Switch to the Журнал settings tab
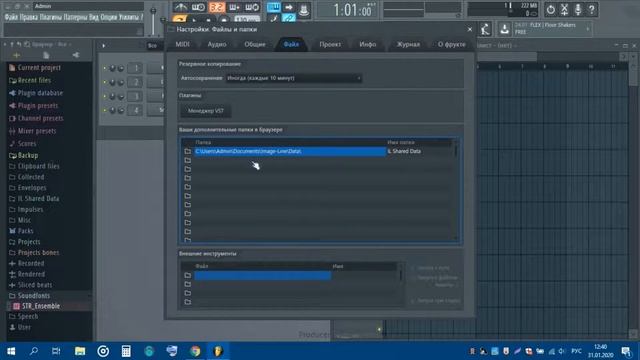This screenshot has height=360, width=640. coord(408,44)
